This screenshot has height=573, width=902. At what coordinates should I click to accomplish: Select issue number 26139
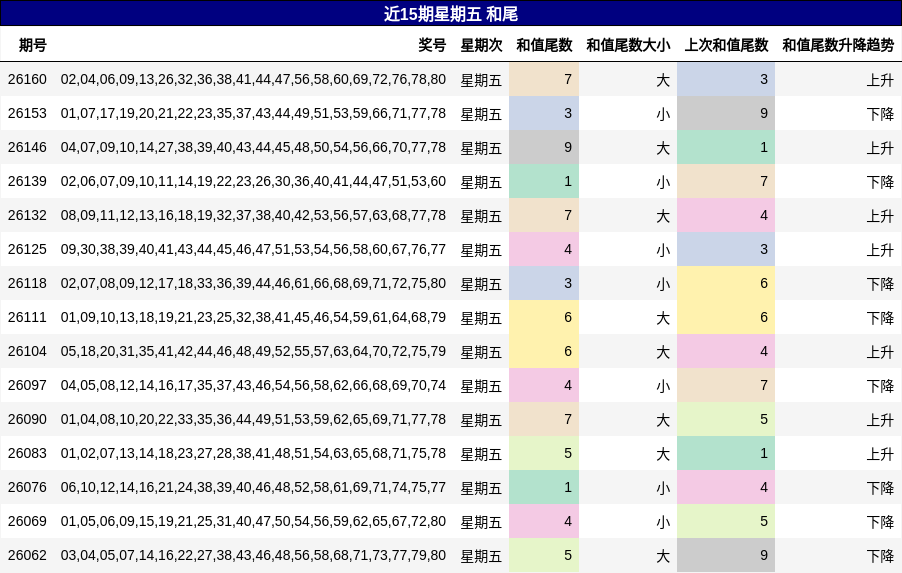[27, 181]
